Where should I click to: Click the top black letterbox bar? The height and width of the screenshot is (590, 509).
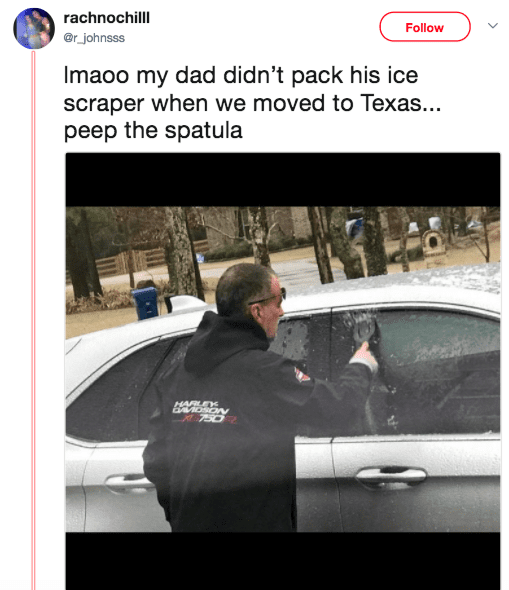(283, 180)
